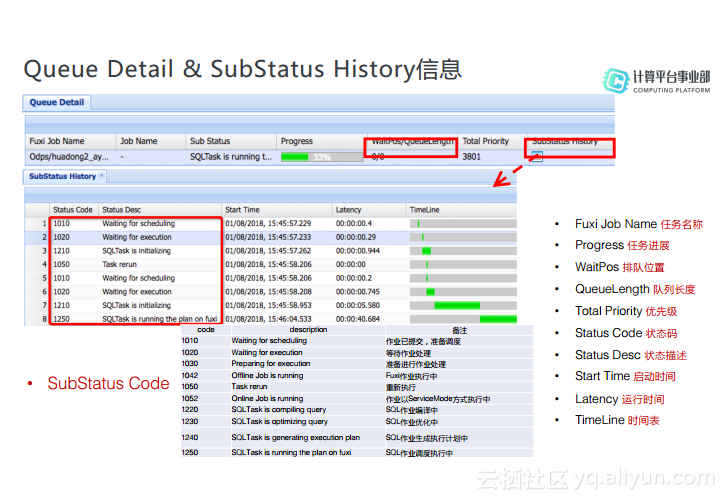
Task: Click code 1052 in the code table
Action: [x=190, y=398]
